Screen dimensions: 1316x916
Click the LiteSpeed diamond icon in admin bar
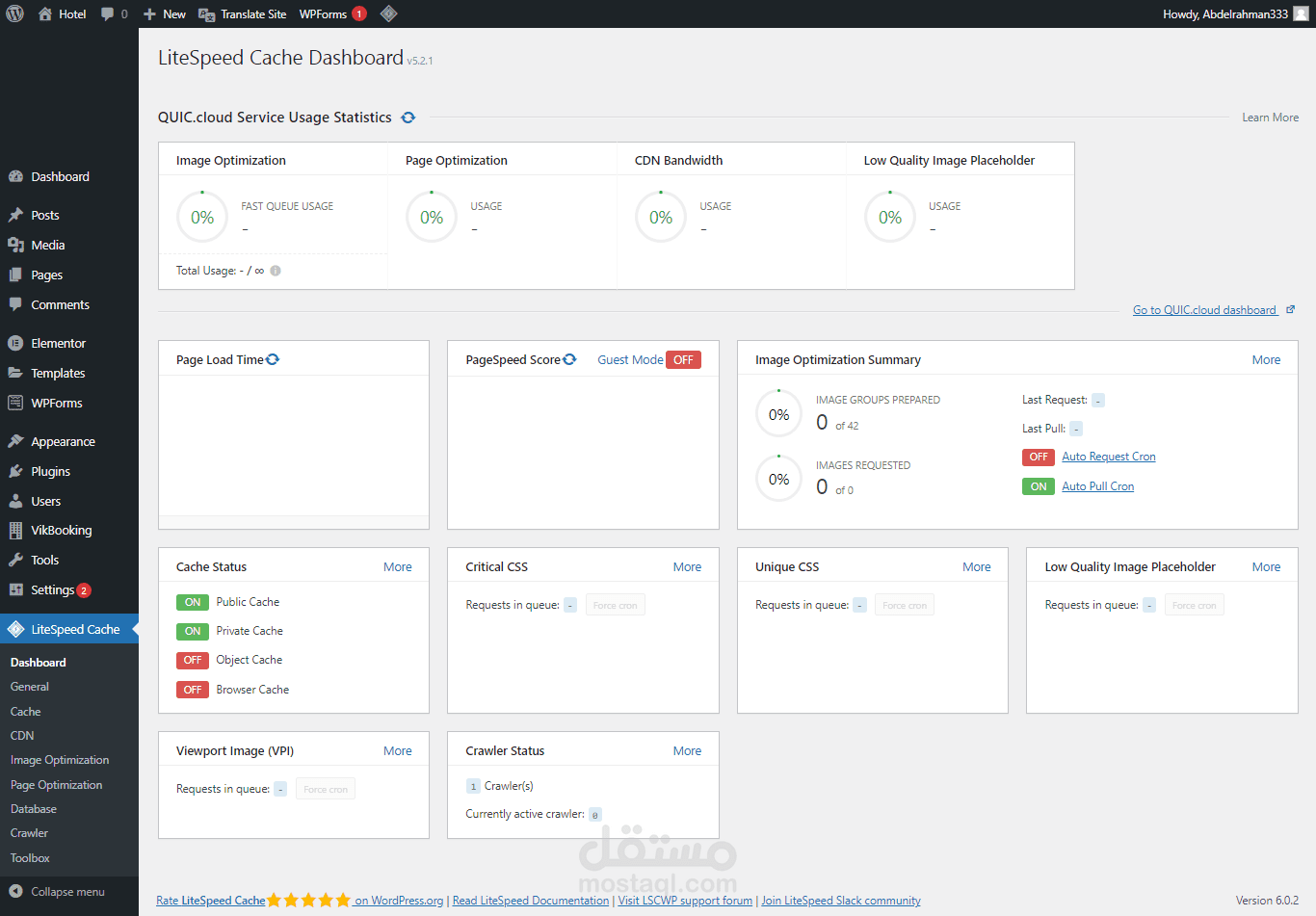pyautogui.click(x=388, y=13)
